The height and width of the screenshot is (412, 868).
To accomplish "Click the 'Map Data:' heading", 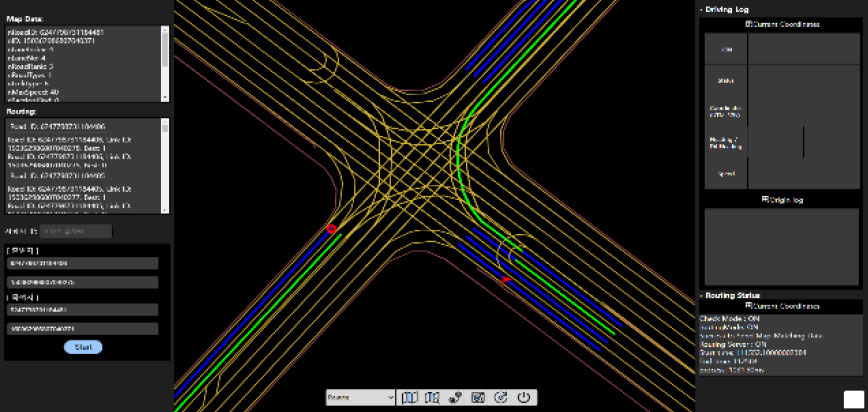I will (x=24, y=19).
